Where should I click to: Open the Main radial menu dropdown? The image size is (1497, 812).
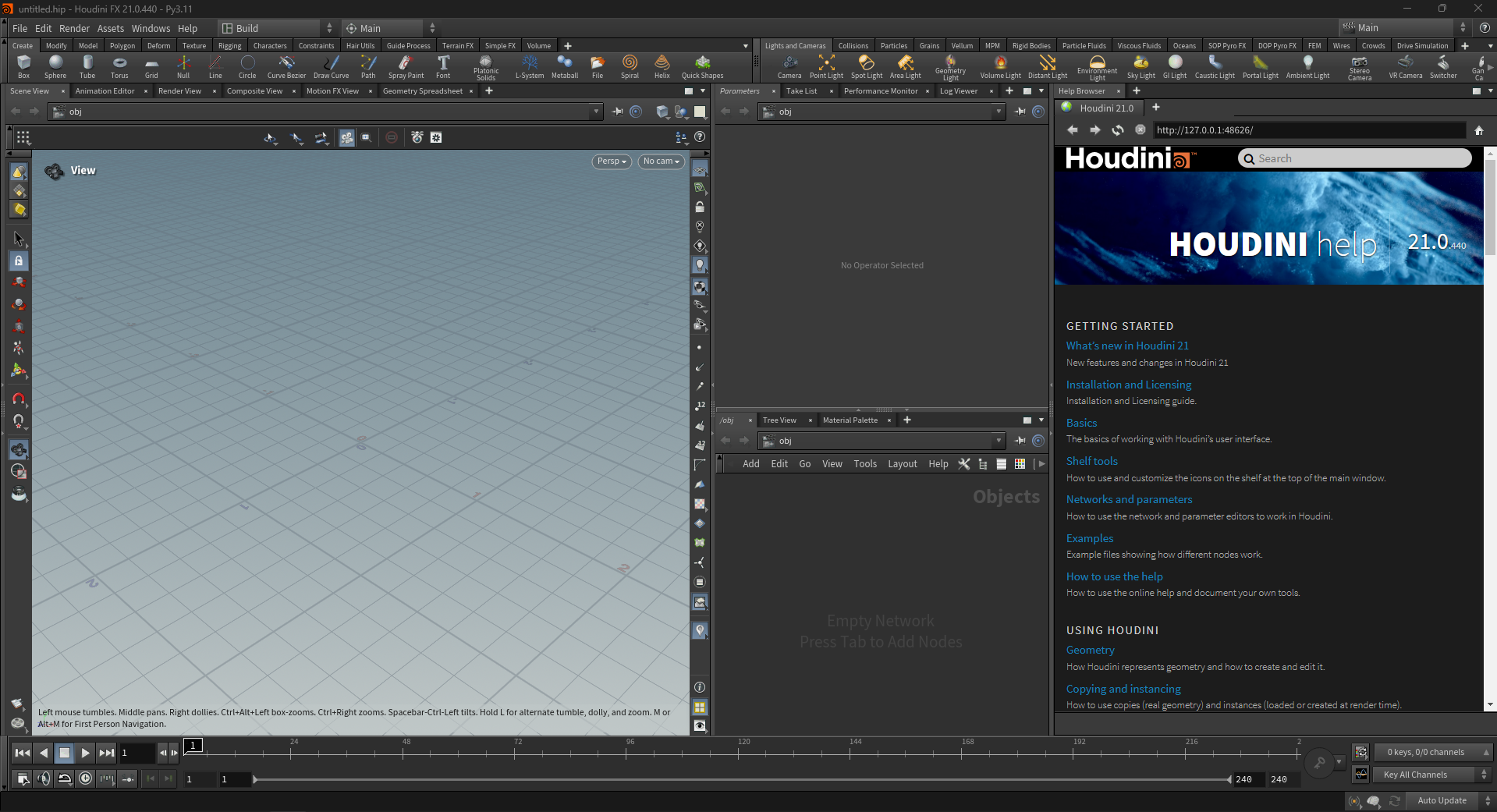(390, 28)
